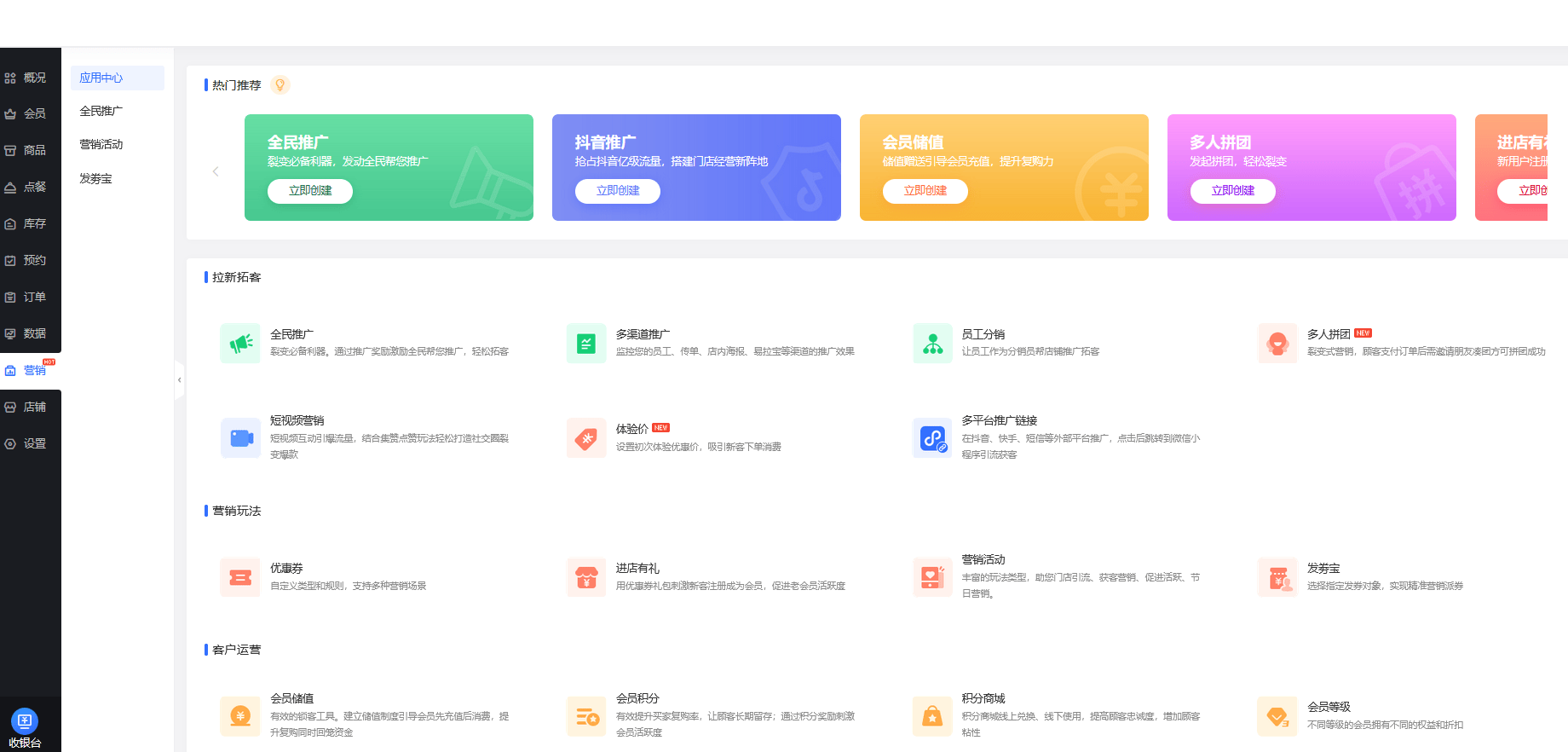Collapse the sidebar submenu panel handle
Viewport: 1568px width, 752px height.
[x=179, y=380]
